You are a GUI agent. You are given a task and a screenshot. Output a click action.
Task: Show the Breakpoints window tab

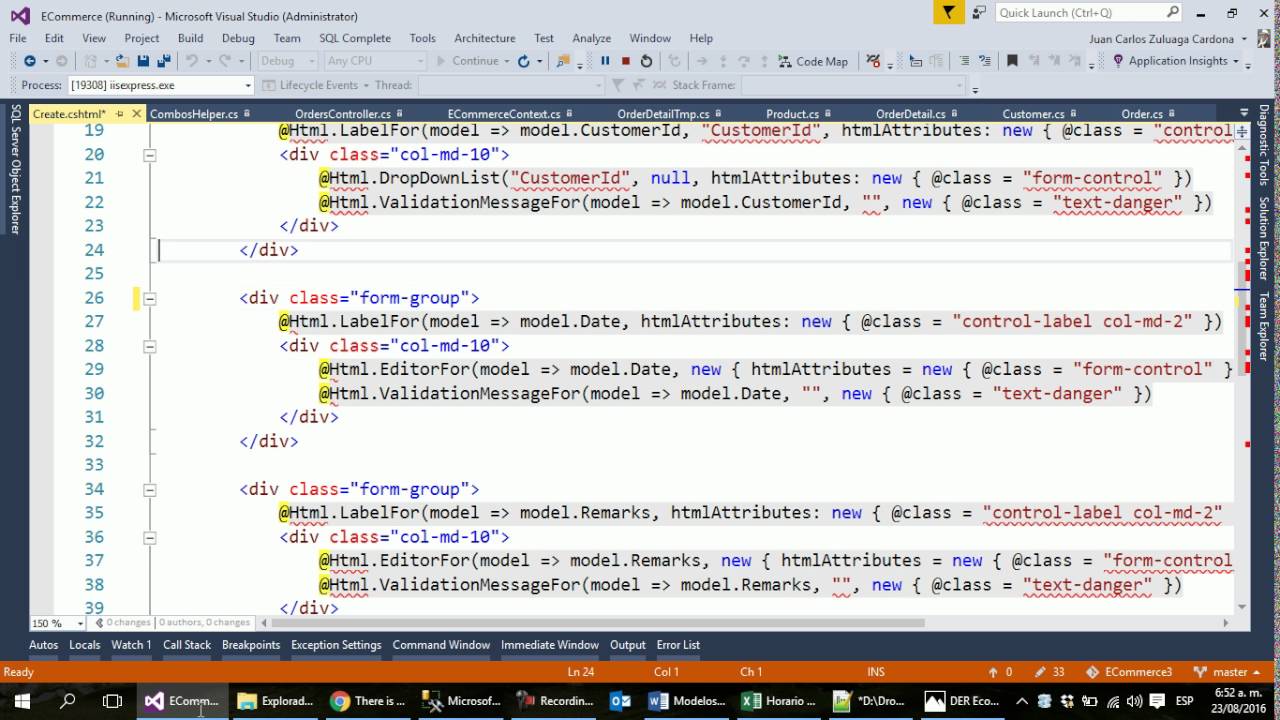click(x=251, y=645)
